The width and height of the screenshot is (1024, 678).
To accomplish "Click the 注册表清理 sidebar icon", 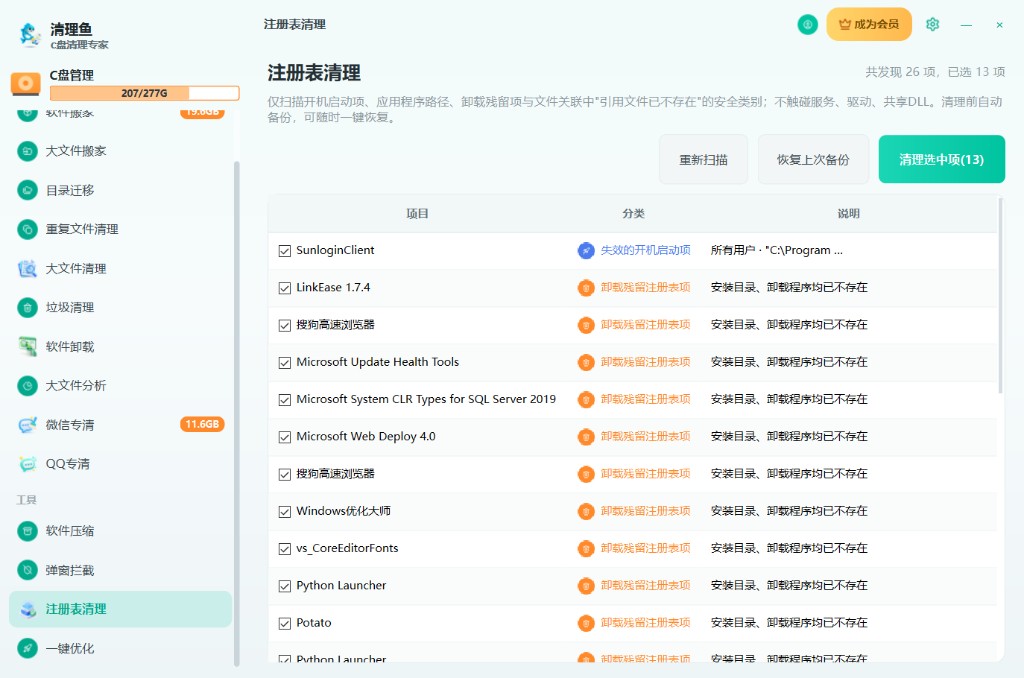I will (27, 609).
